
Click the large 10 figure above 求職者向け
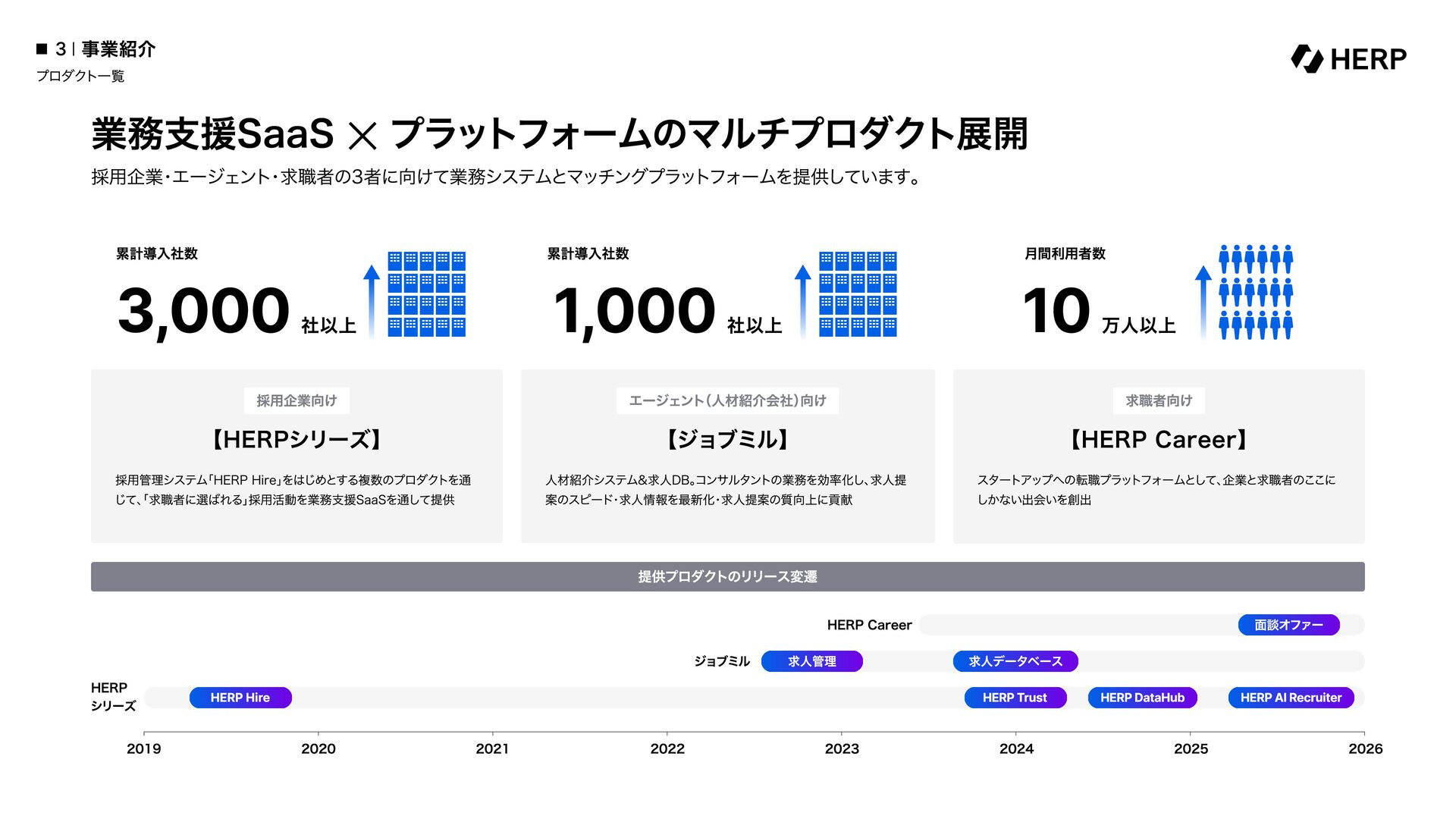pyautogui.click(x=1056, y=310)
